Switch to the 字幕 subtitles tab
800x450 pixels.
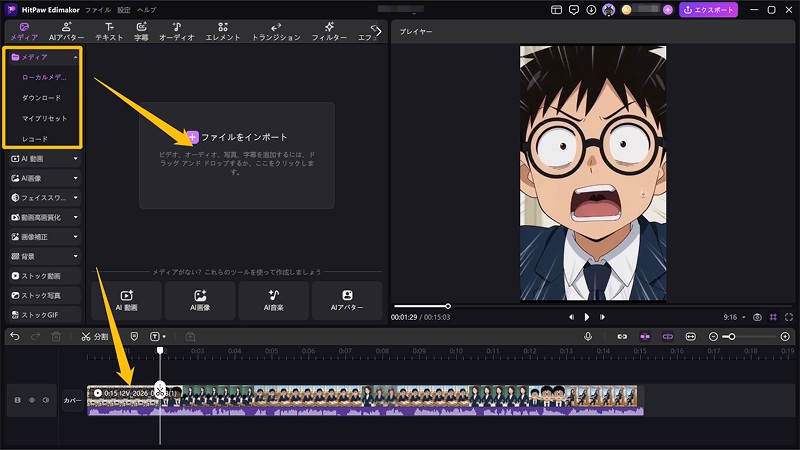click(141, 32)
